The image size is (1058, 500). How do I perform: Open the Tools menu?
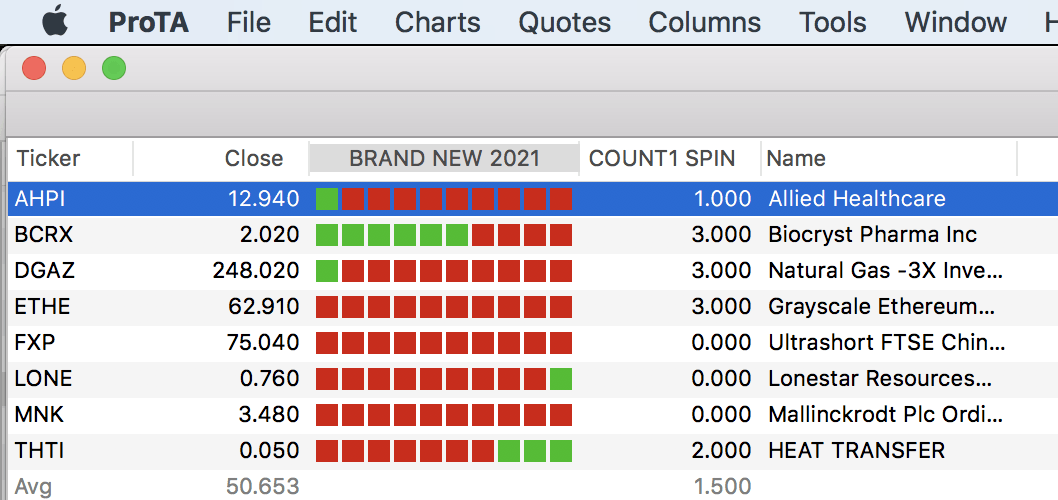point(833,22)
